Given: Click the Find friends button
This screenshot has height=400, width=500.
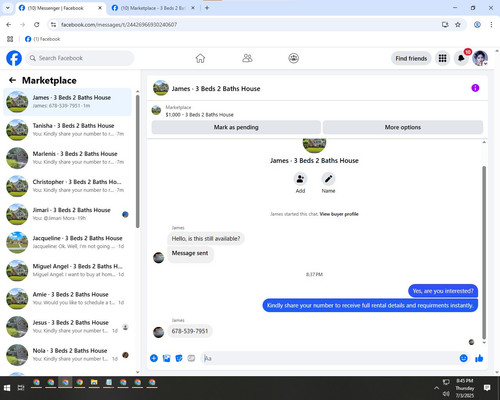Looking at the screenshot, I should [x=411, y=58].
